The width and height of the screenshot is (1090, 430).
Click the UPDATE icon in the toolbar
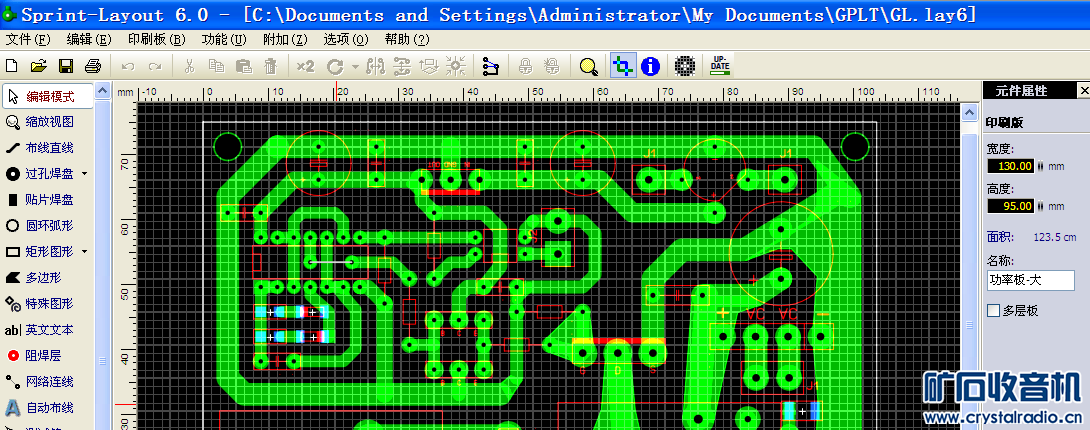(x=720, y=66)
